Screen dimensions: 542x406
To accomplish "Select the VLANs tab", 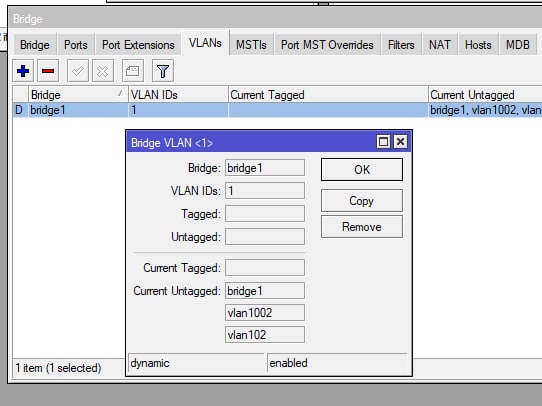I will (x=205, y=43).
